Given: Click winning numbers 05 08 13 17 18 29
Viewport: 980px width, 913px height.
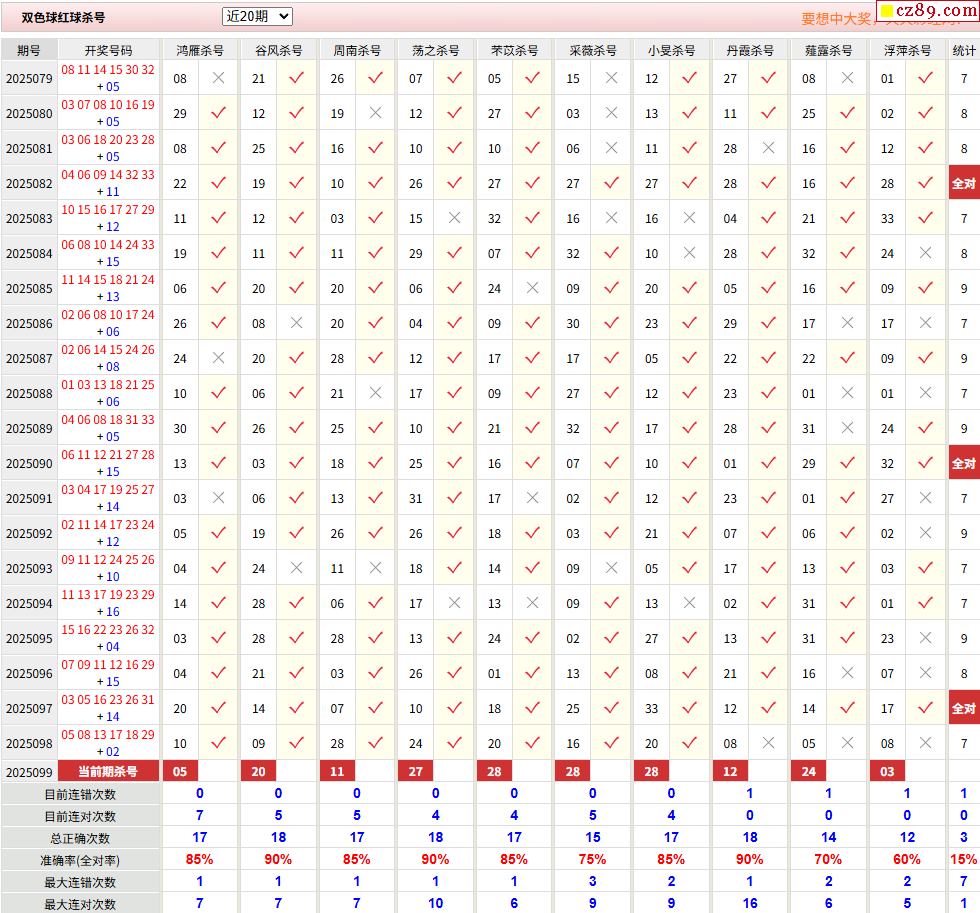Looking at the screenshot, I should tap(108, 734).
